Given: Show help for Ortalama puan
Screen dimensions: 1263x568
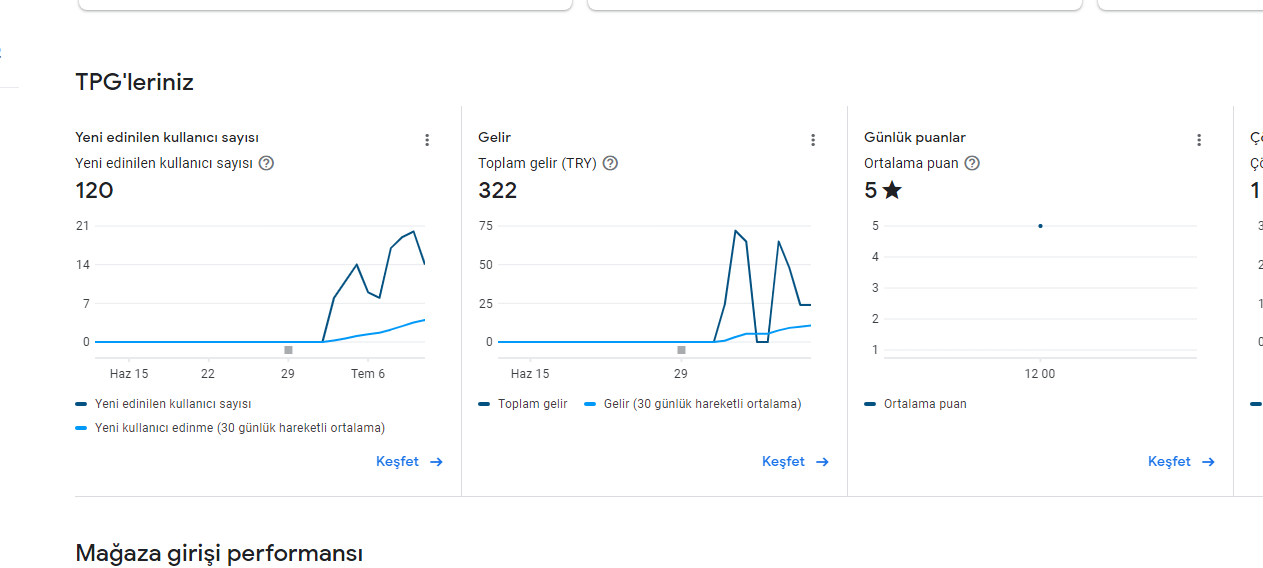Looking at the screenshot, I should pyautogui.click(x=972, y=163).
